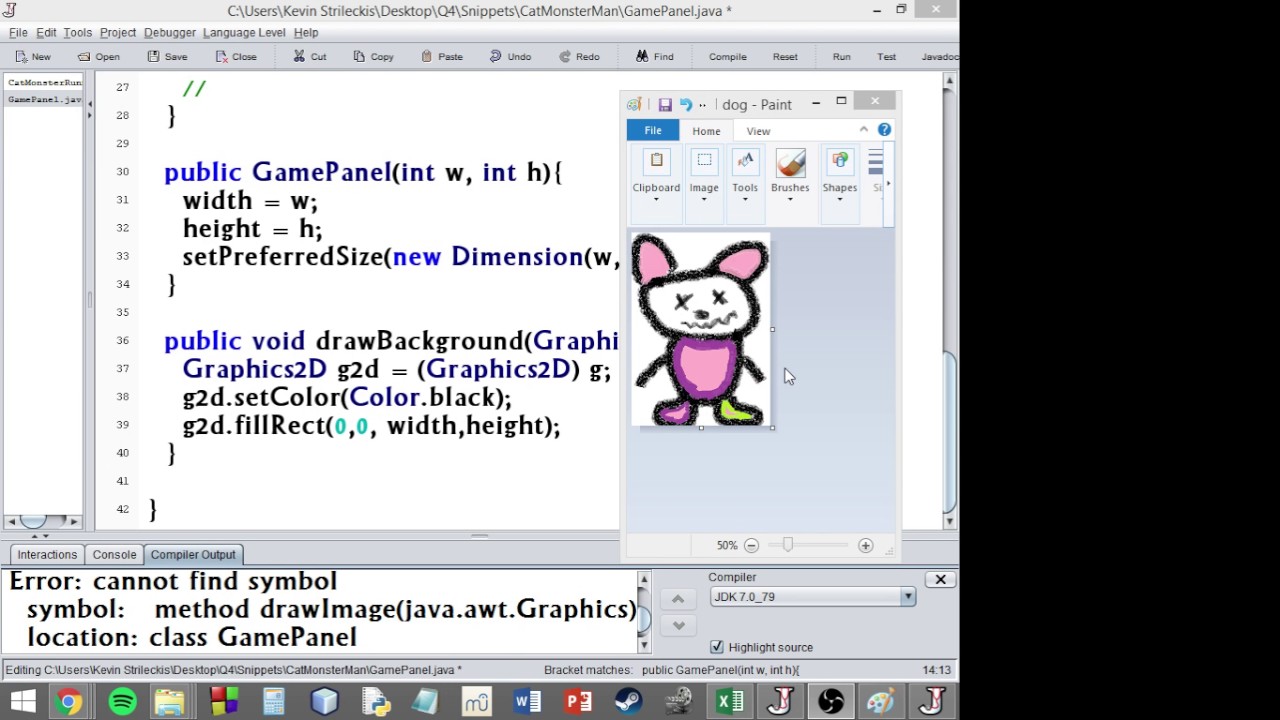Open Word from the taskbar
This screenshot has height=720, width=1280.
(527, 701)
